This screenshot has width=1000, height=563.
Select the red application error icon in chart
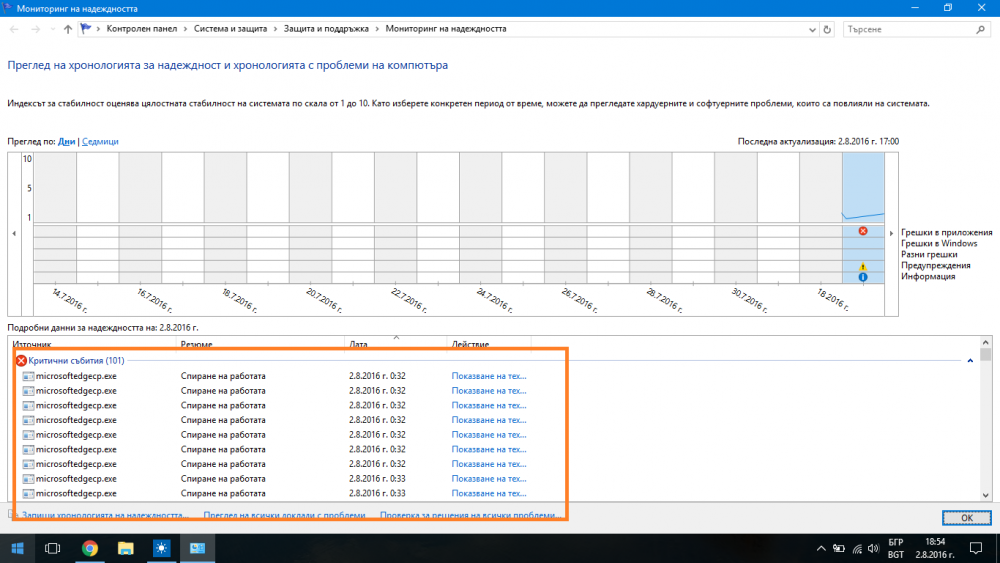coord(863,231)
